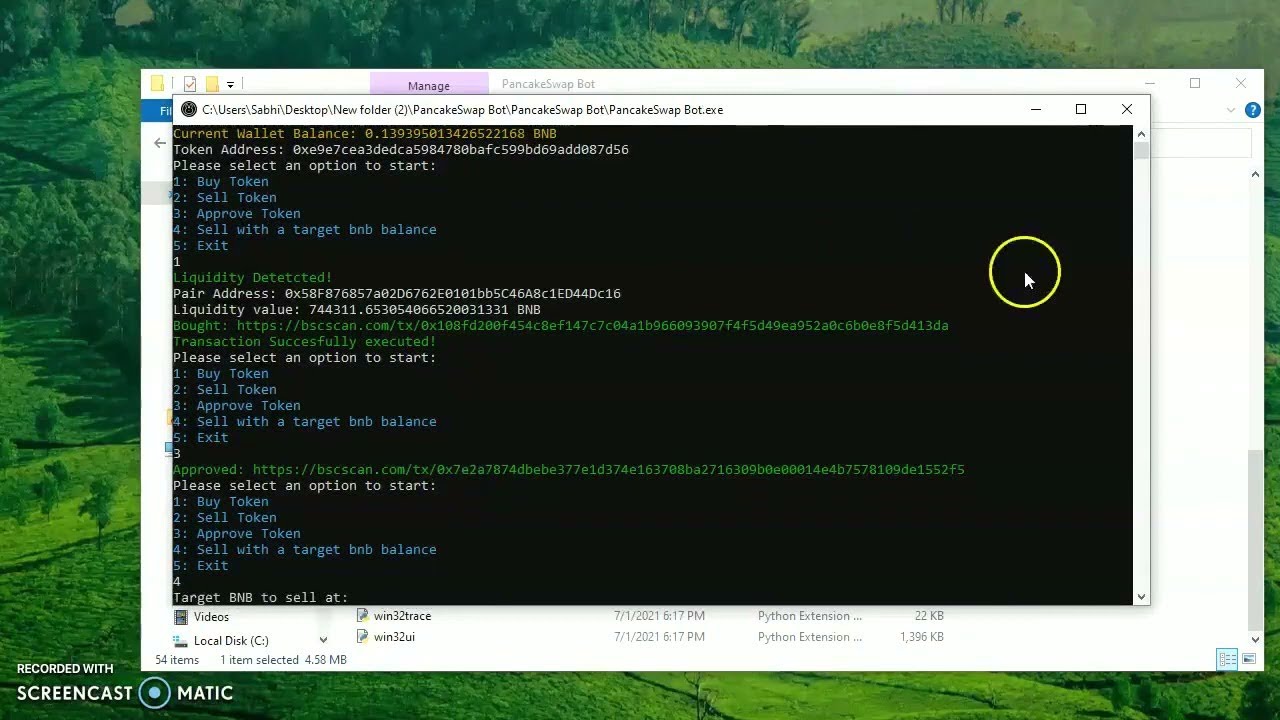Open the Customize Quick Access Toolbar dropdown
This screenshot has height=720, width=1280.
tap(230, 85)
